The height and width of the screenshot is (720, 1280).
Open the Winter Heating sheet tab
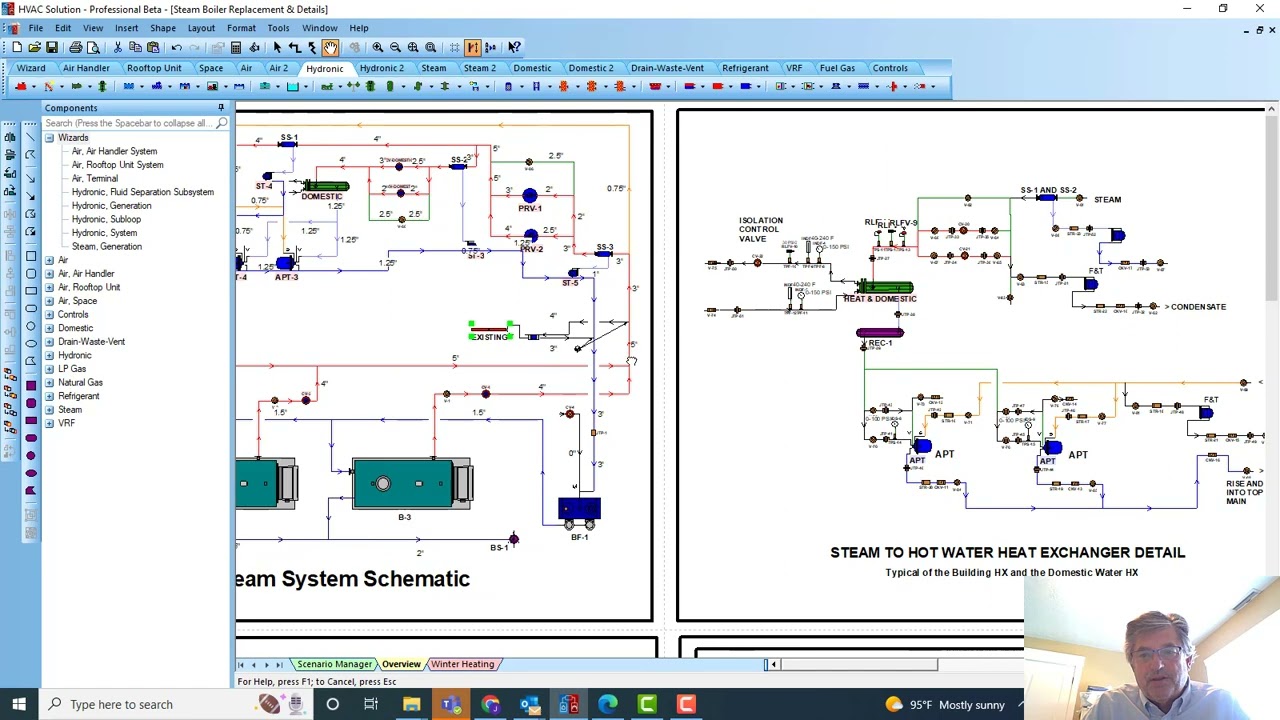tap(462, 664)
